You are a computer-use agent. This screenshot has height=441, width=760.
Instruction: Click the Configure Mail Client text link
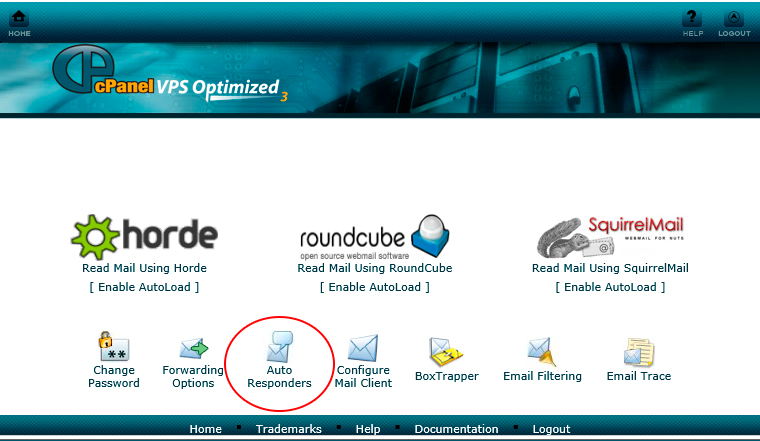click(363, 377)
